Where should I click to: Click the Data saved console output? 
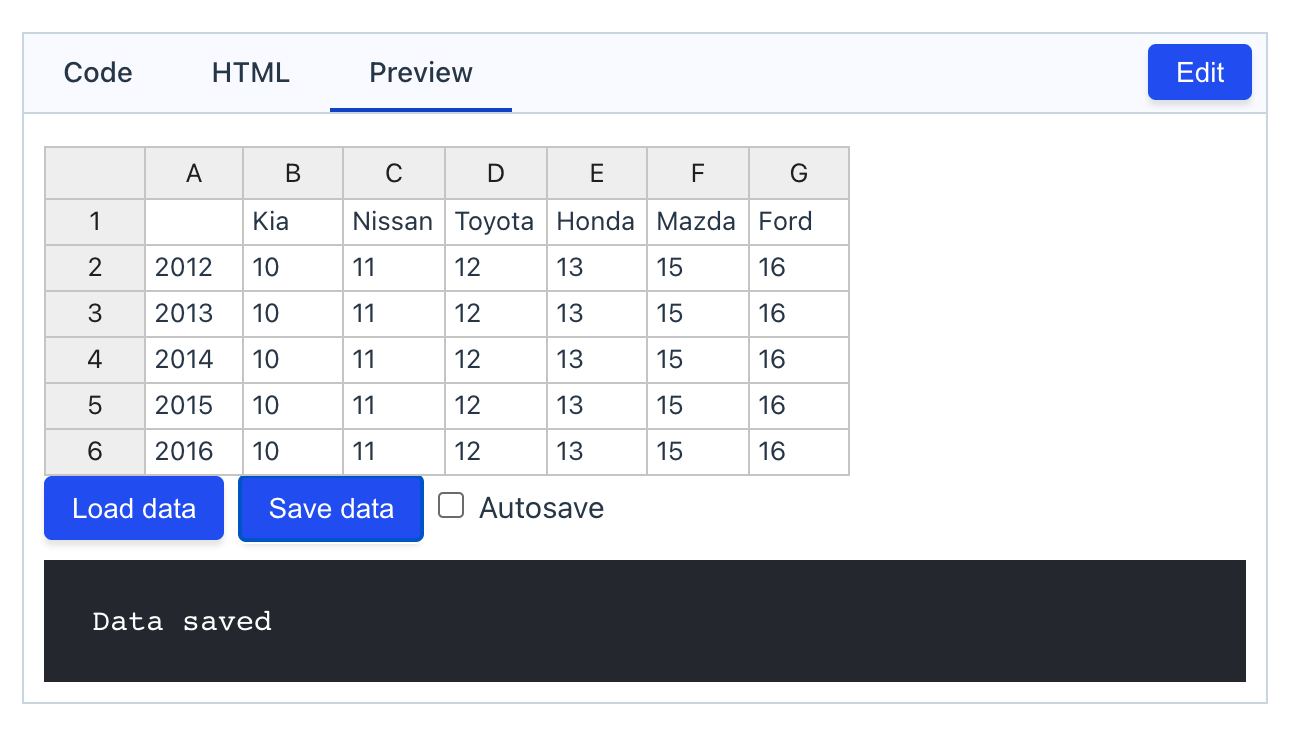click(182, 621)
